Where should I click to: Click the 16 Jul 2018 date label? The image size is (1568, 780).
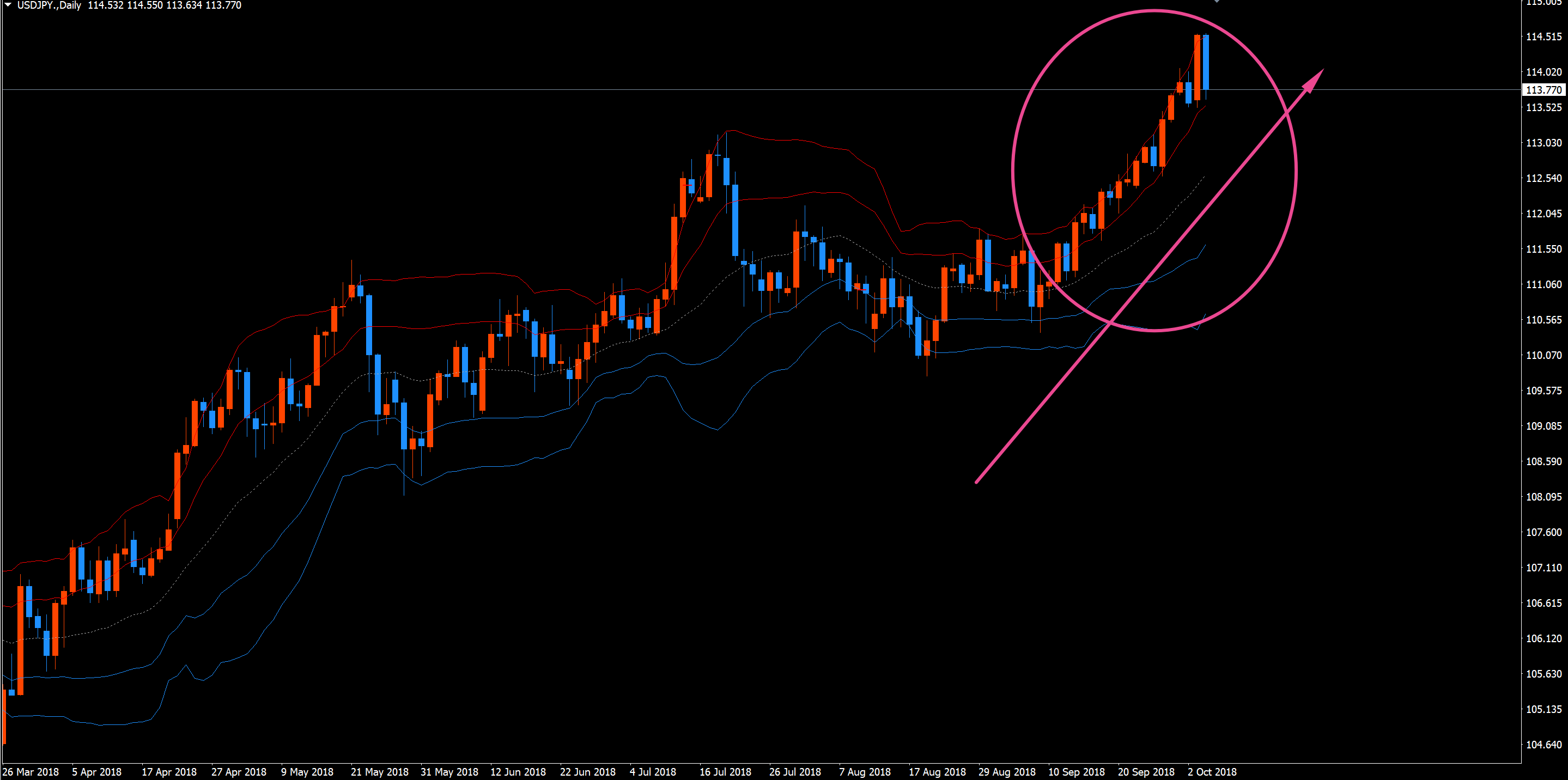click(x=725, y=771)
